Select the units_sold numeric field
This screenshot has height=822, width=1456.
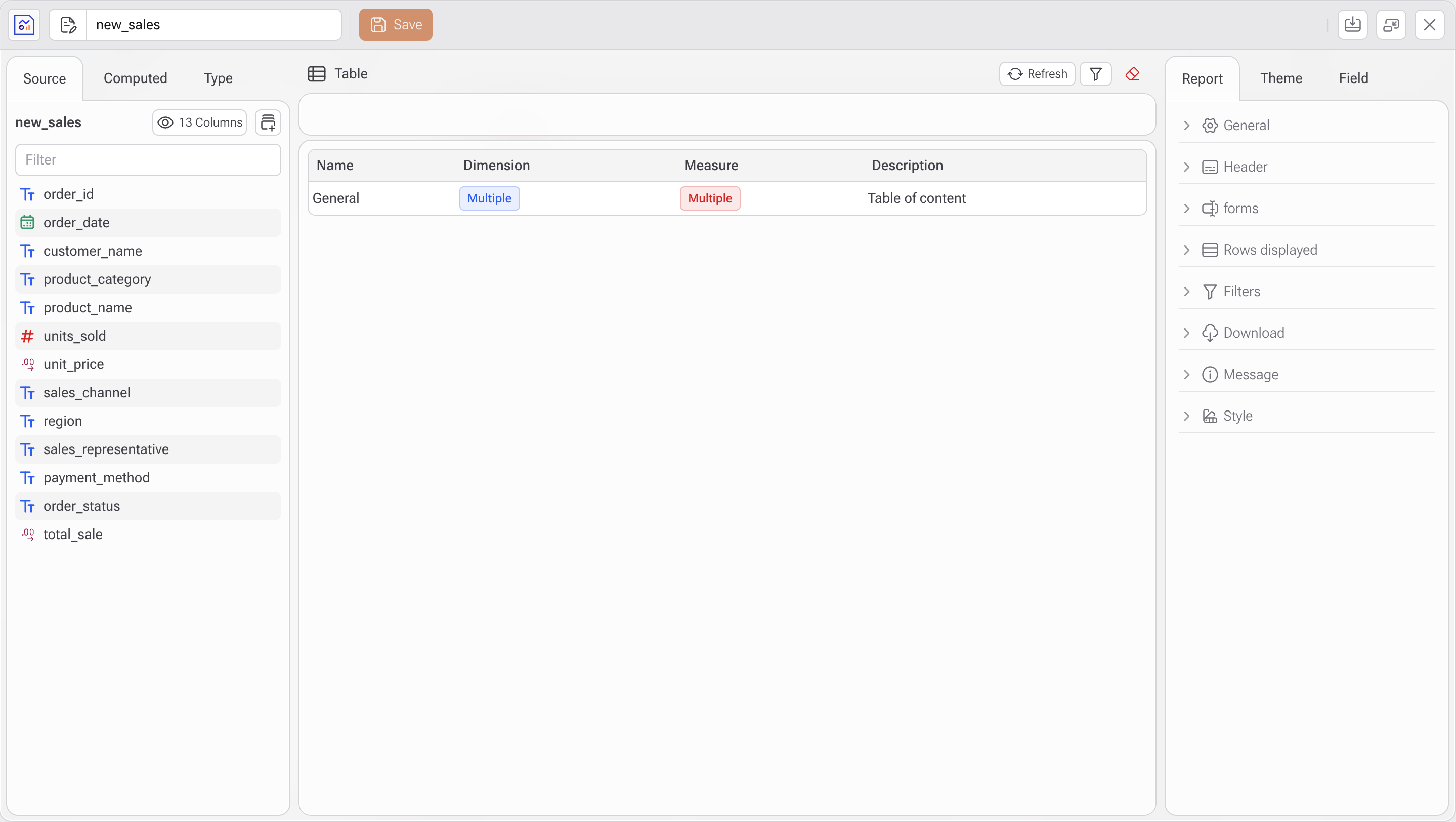(74, 336)
